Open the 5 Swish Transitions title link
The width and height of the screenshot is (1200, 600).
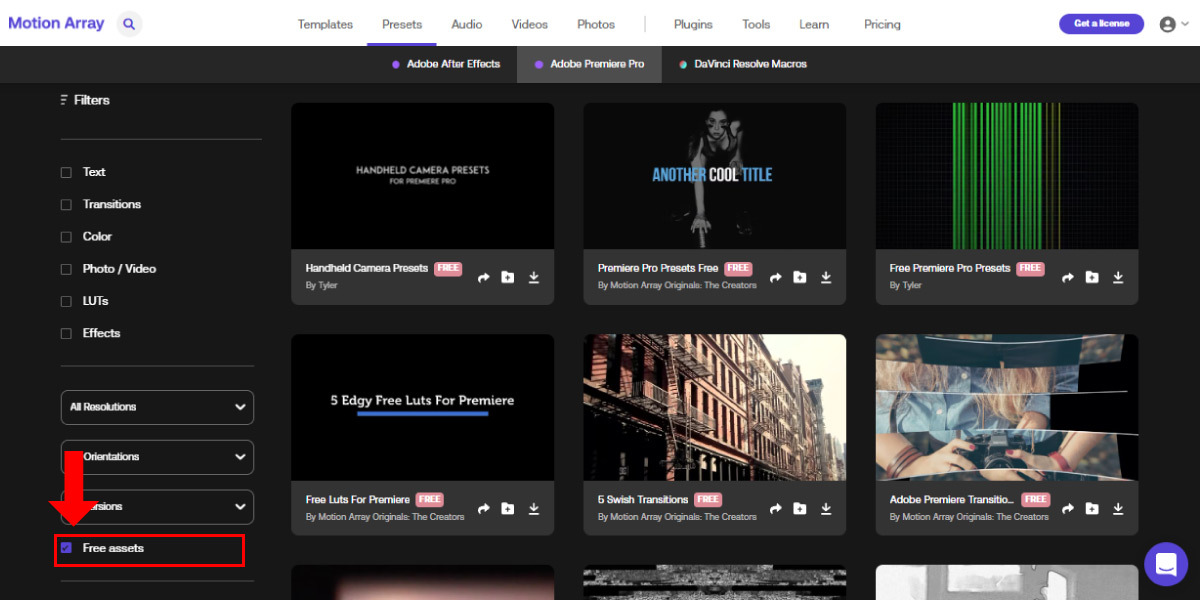coord(643,499)
